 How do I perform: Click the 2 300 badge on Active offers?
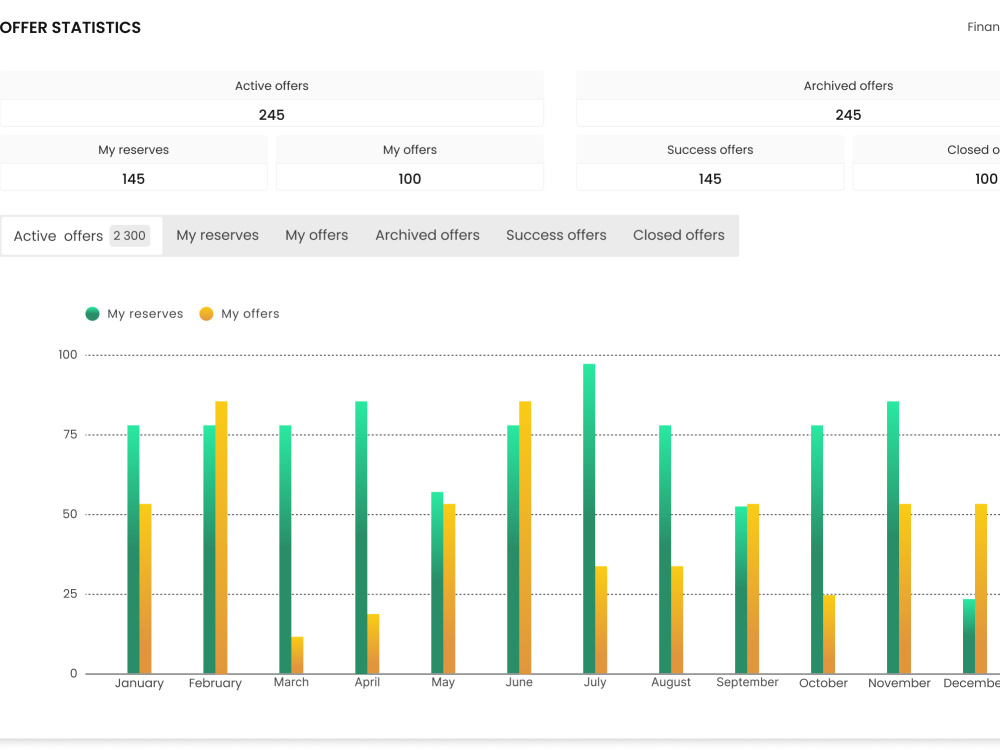pos(129,236)
